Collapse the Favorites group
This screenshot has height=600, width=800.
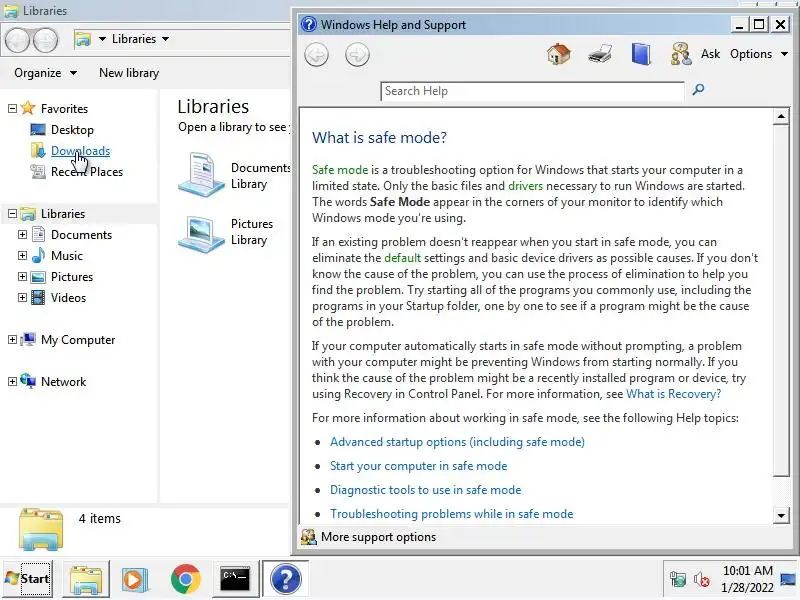[12, 108]
